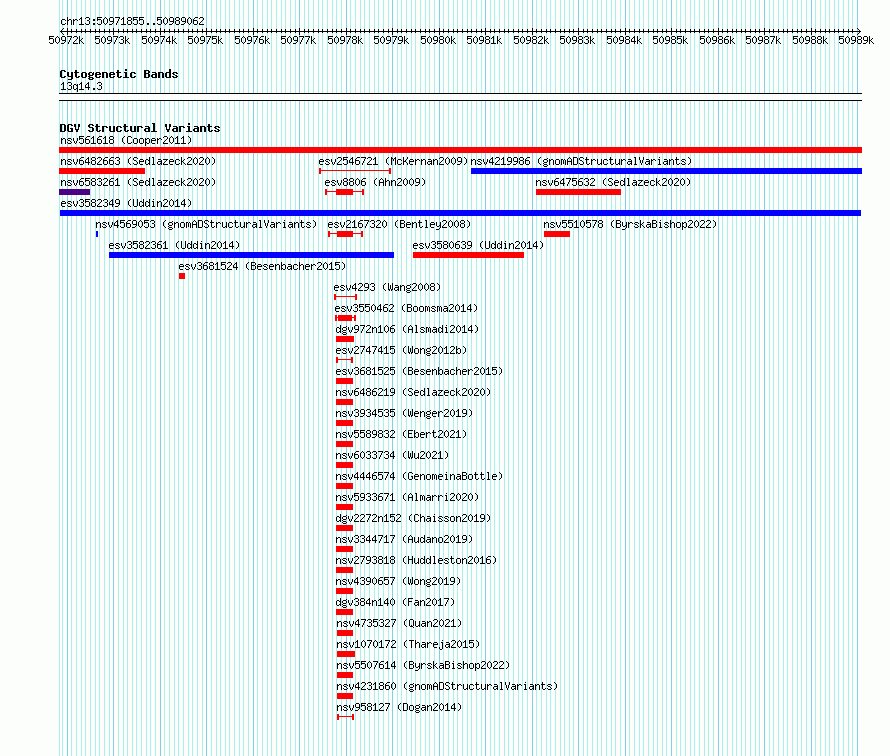This screenshot has width=890, height=756.
Task: Open variant esv2167320 (Bentley2008) label
Action: click(x=399, y=224)
